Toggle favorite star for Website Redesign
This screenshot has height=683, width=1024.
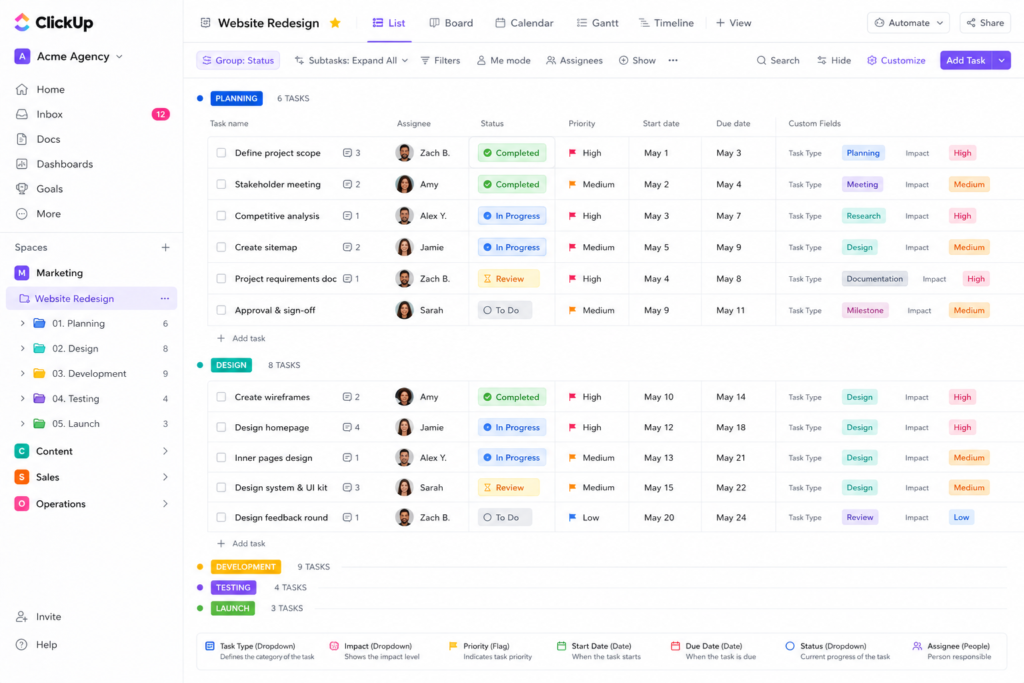pyautogui.click(x=335, y=23)
